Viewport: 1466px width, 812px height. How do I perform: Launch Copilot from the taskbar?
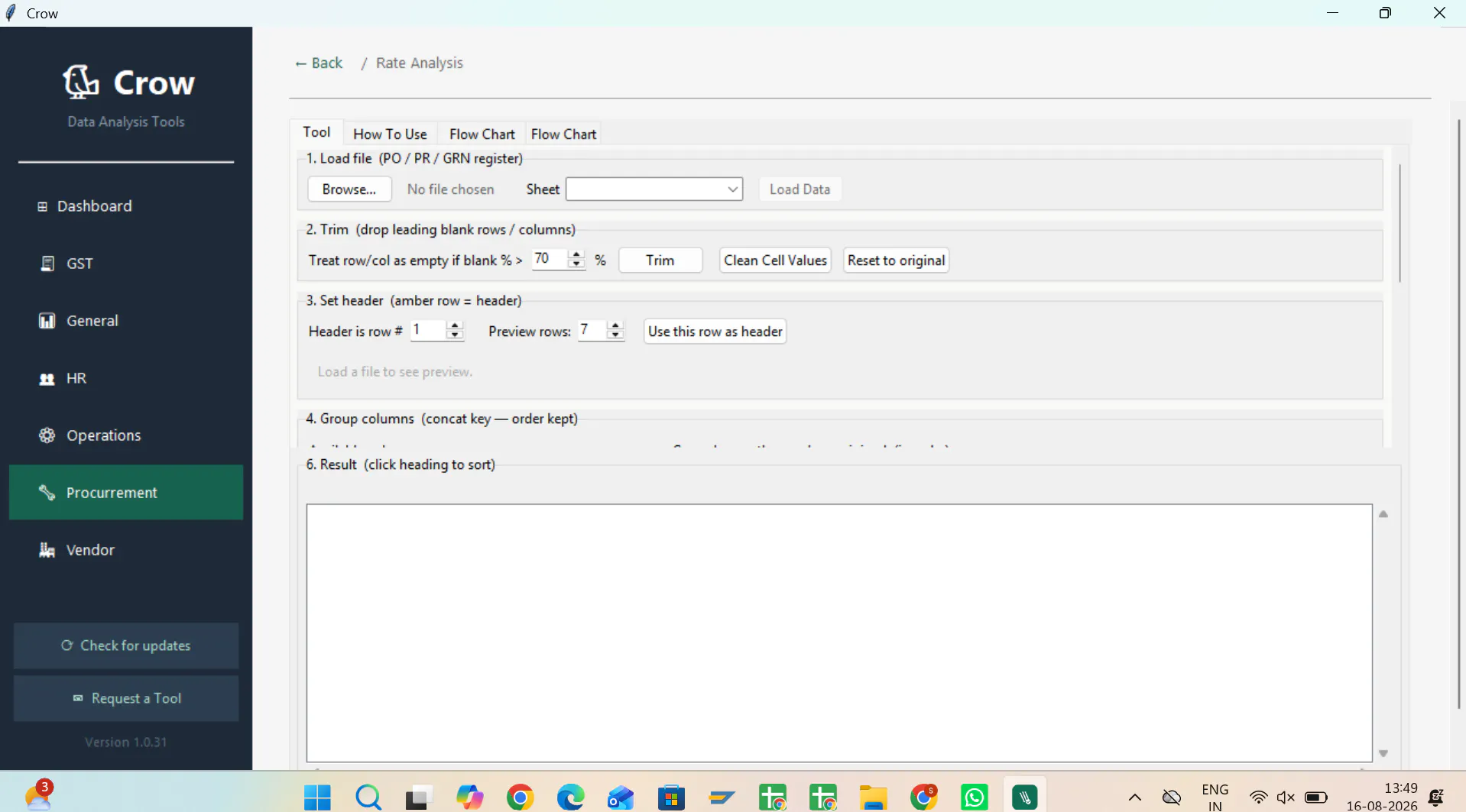click(x=469, y=797)
